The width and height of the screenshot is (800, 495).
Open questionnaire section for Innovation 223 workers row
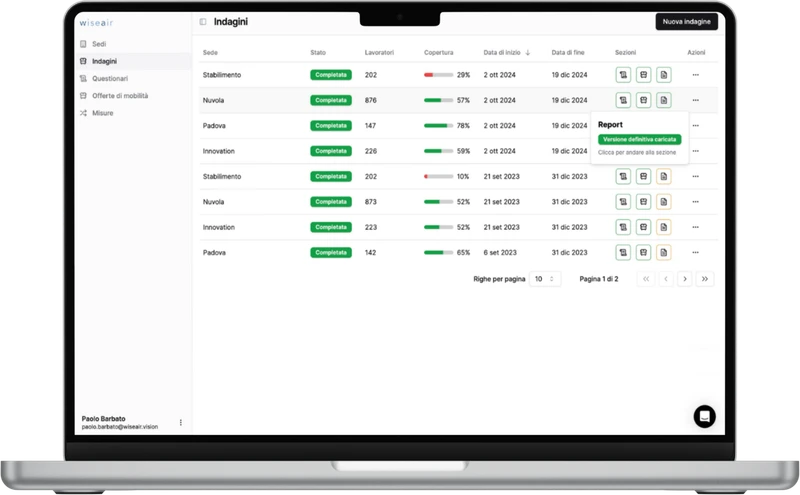(x=623, y=227)
